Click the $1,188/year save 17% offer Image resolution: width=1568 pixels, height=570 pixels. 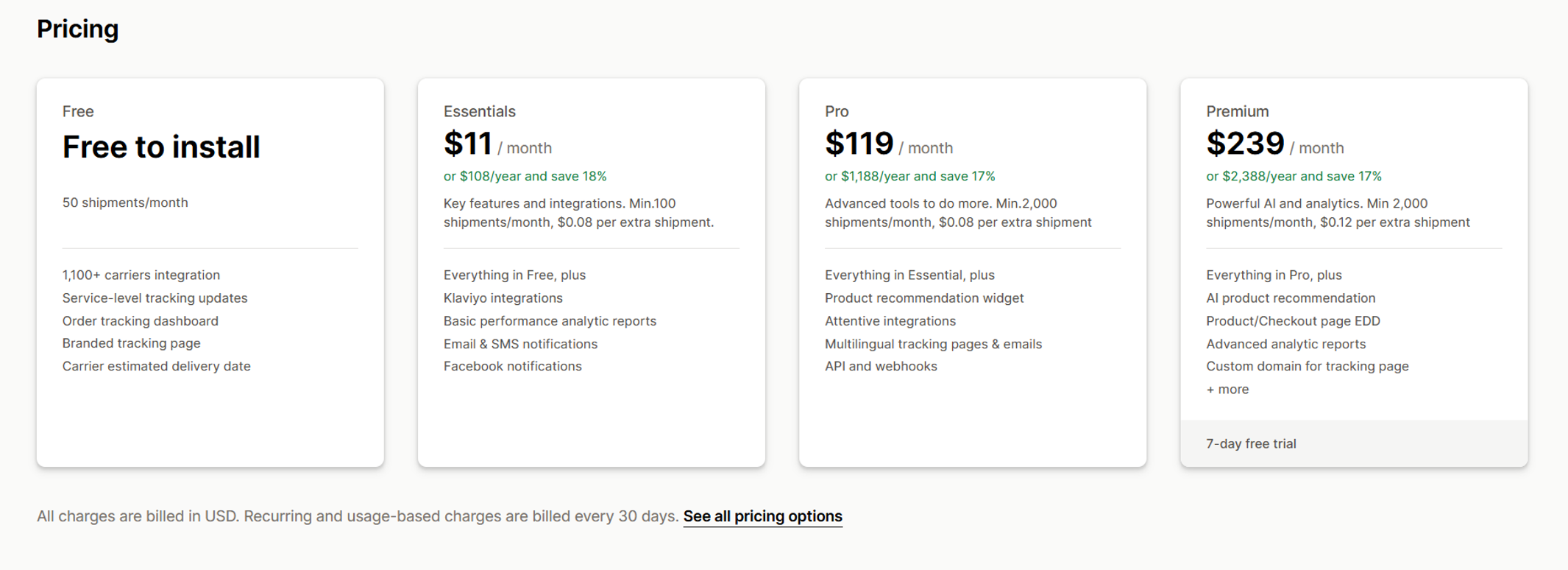(909, 176)
